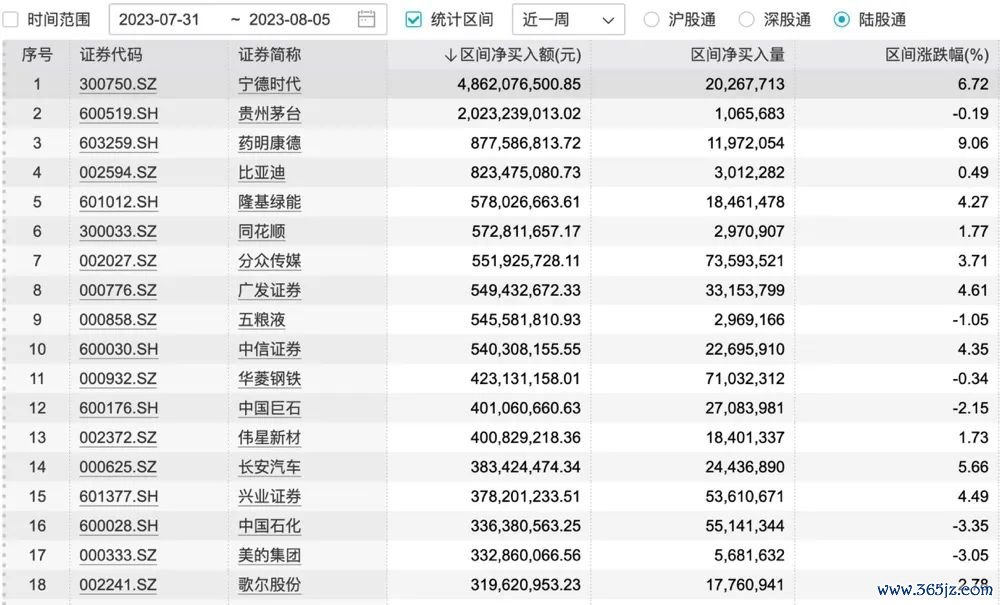Select the 陆股通 radio button

[x=841, y=19]
